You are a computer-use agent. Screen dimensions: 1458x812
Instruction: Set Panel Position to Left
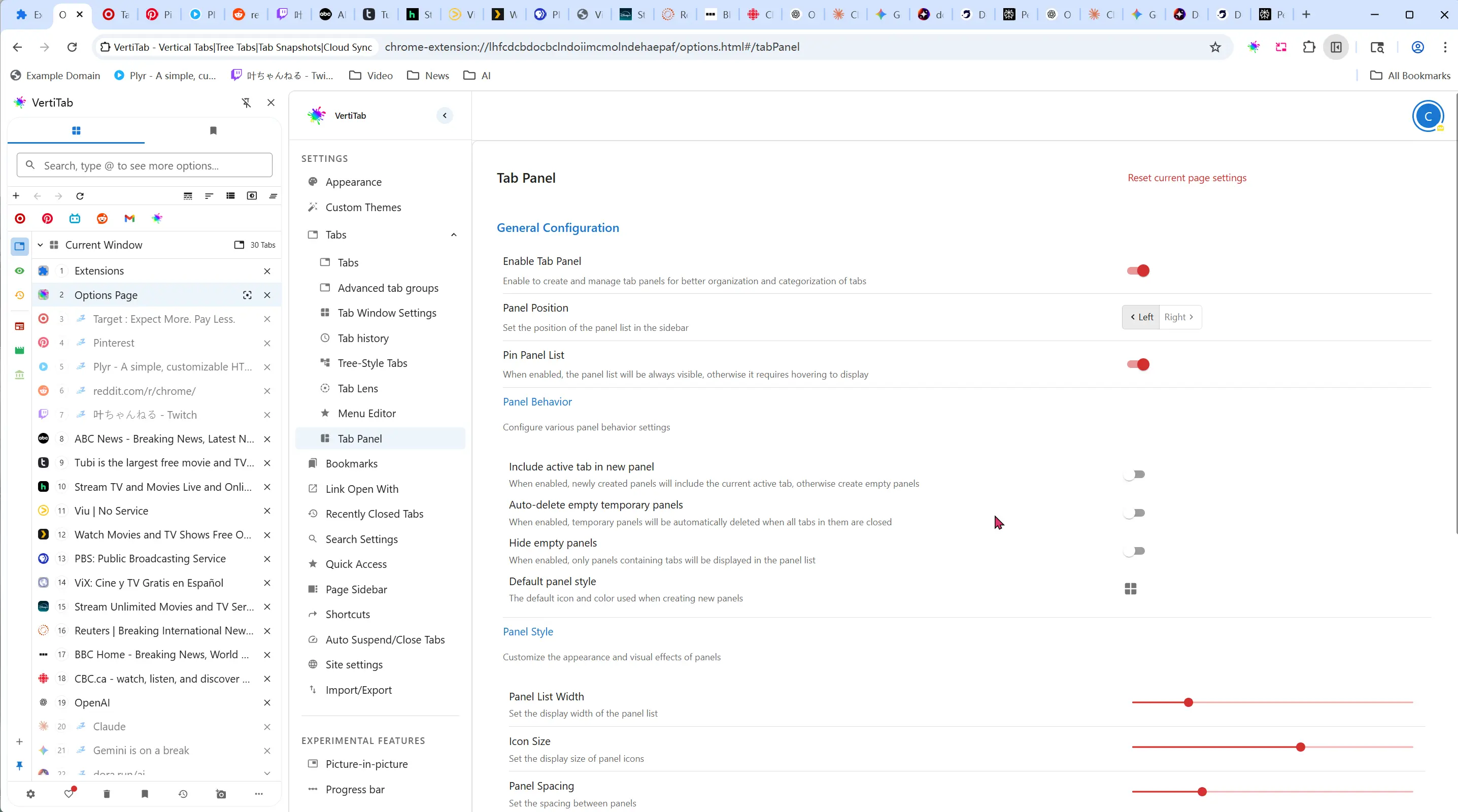1141,317
